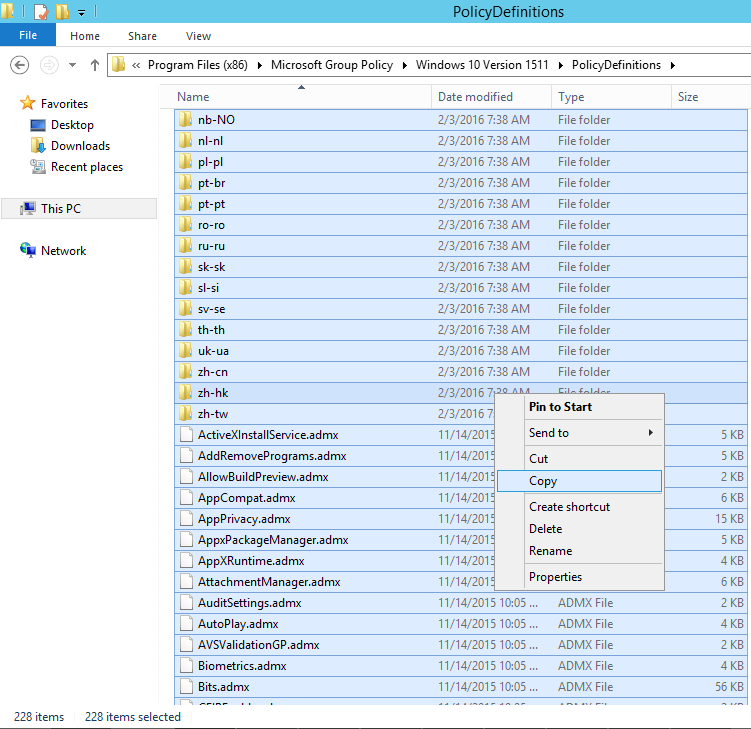This screenshot has height=729, width=751.
Task: Click the th-th folder icon
Action: pyautogui.click(x=185, y=330)
